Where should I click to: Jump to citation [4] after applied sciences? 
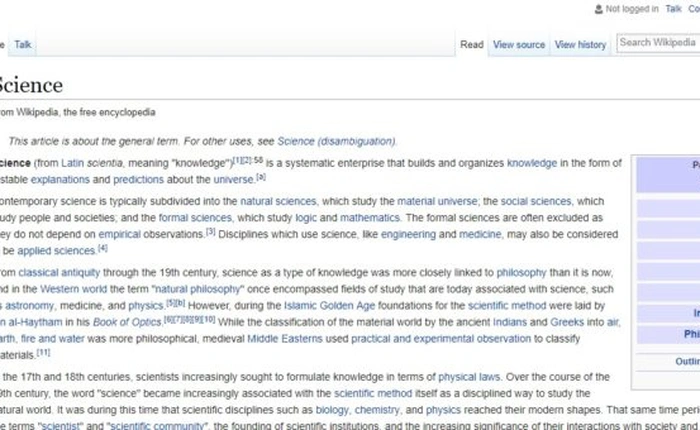103,248
